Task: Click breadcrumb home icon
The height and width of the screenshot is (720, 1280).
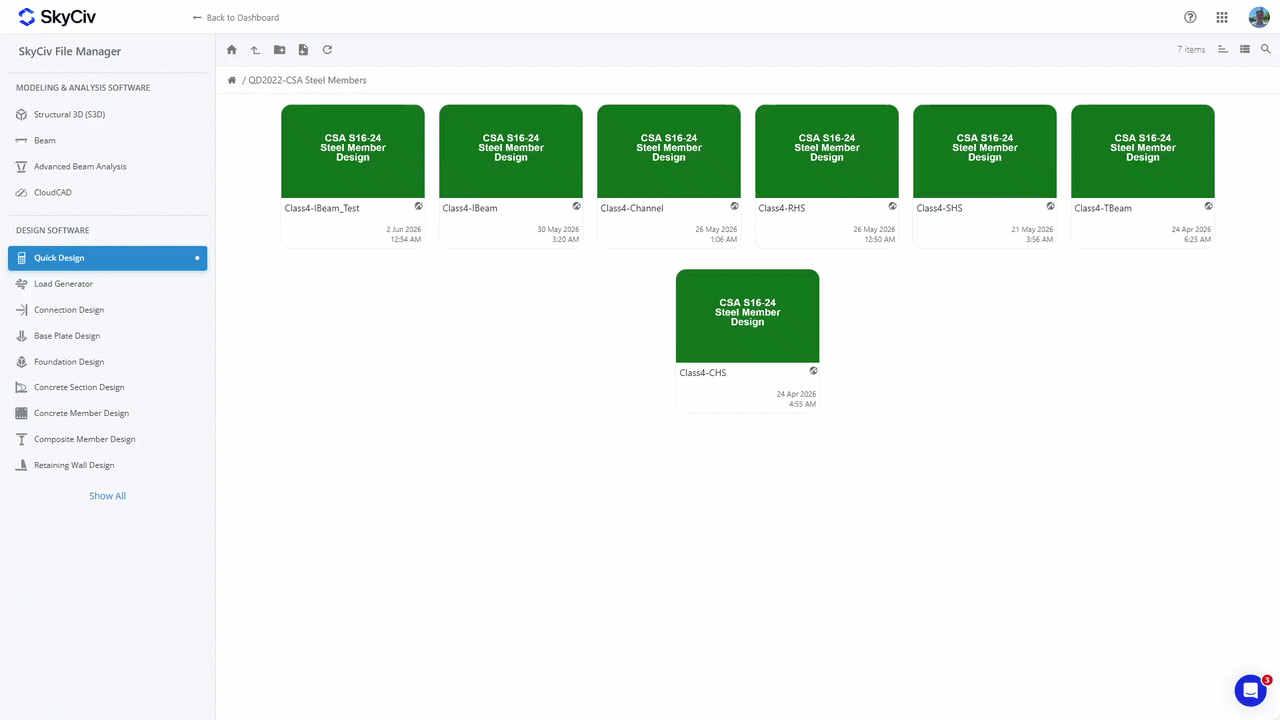Action: [x=232, y=80]
